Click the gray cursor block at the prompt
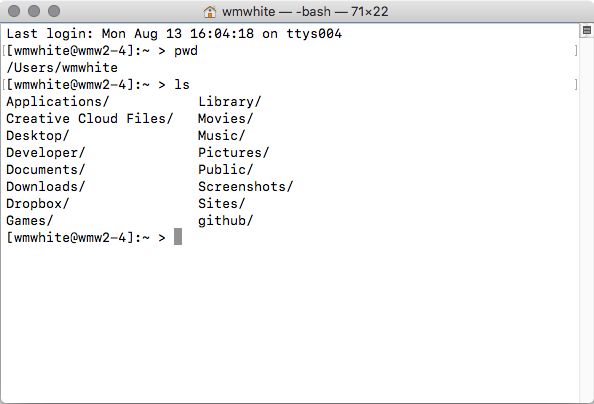This screenshot has width=594, height=404. 178,236
